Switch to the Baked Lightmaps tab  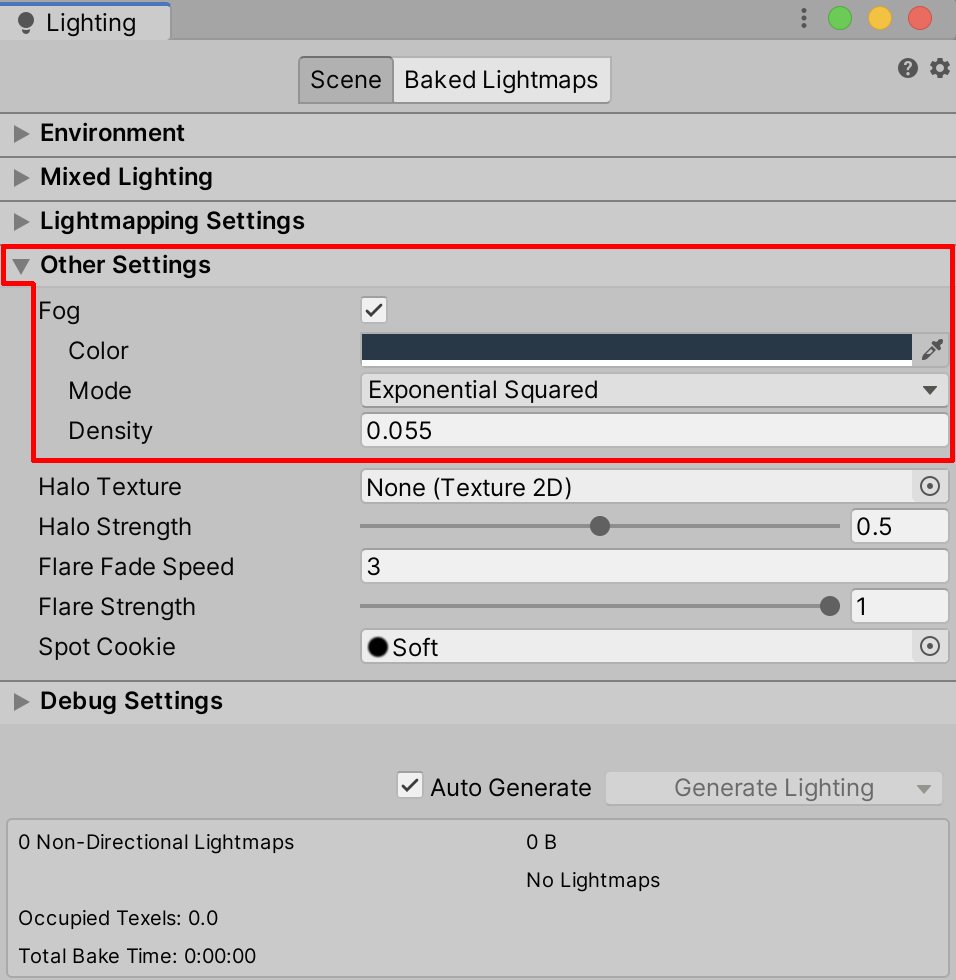(x=501, y=80)
